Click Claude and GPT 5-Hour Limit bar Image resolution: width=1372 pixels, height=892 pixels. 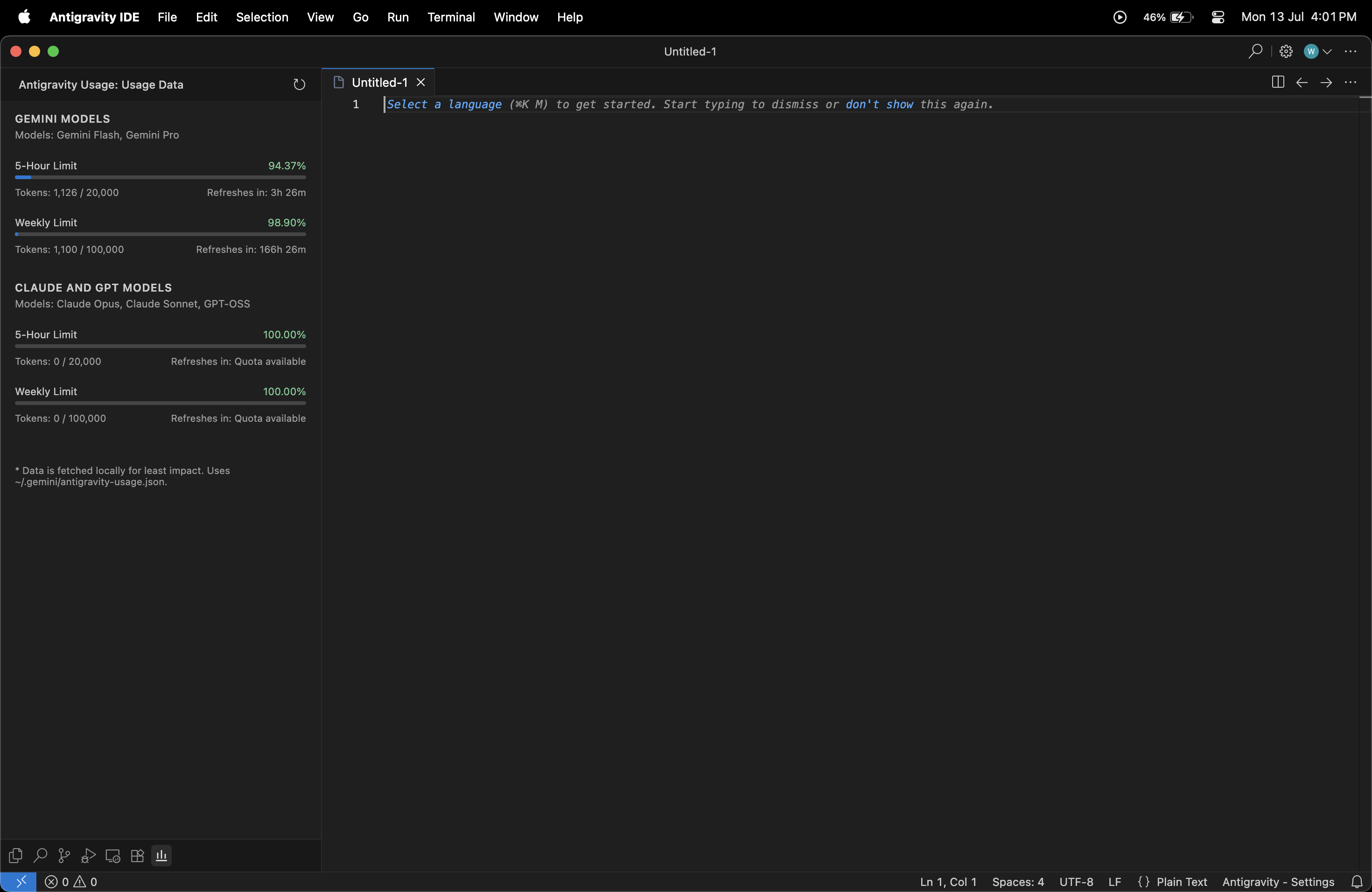point(160,346)
